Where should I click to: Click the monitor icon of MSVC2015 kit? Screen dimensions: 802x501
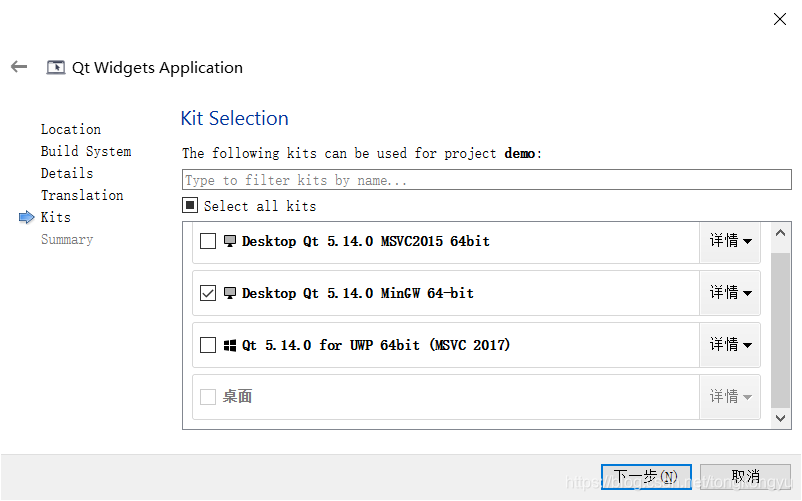230,241
